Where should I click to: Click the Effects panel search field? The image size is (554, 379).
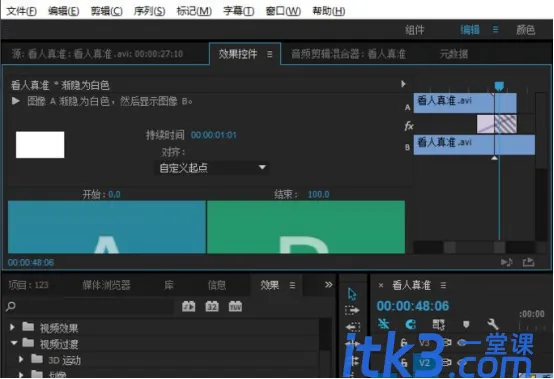click(95, 306)
